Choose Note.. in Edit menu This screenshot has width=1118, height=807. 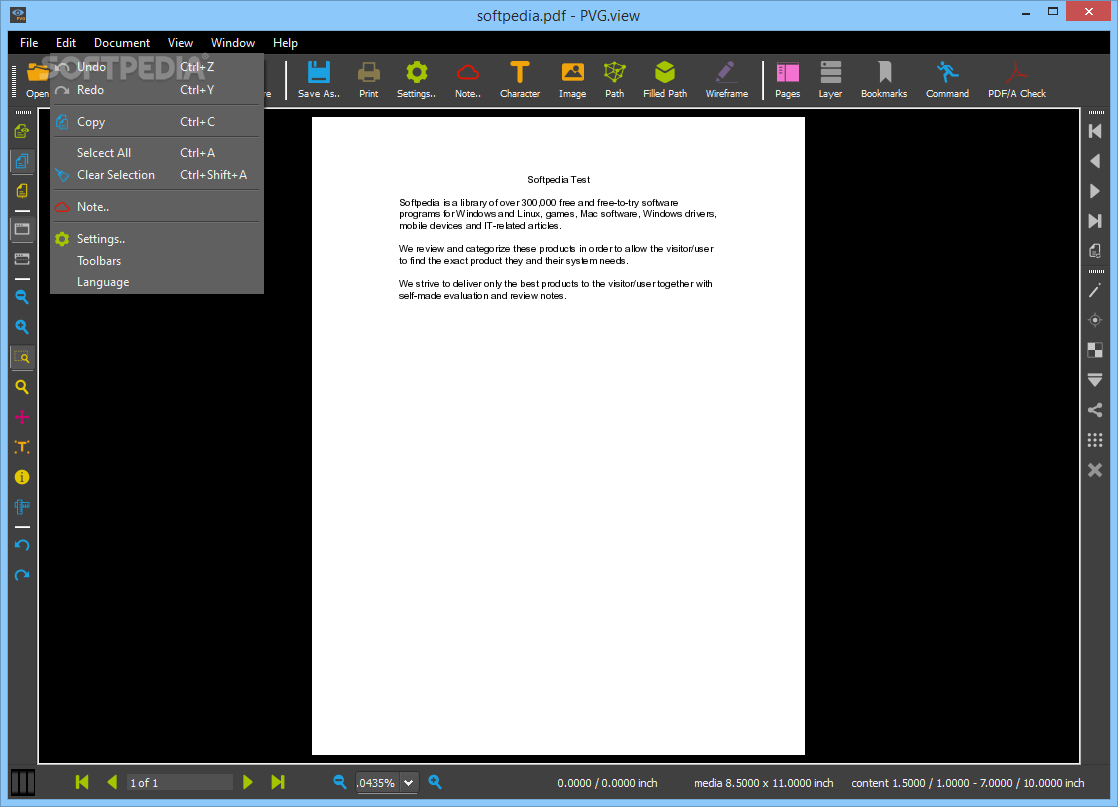tap(157, 207)
